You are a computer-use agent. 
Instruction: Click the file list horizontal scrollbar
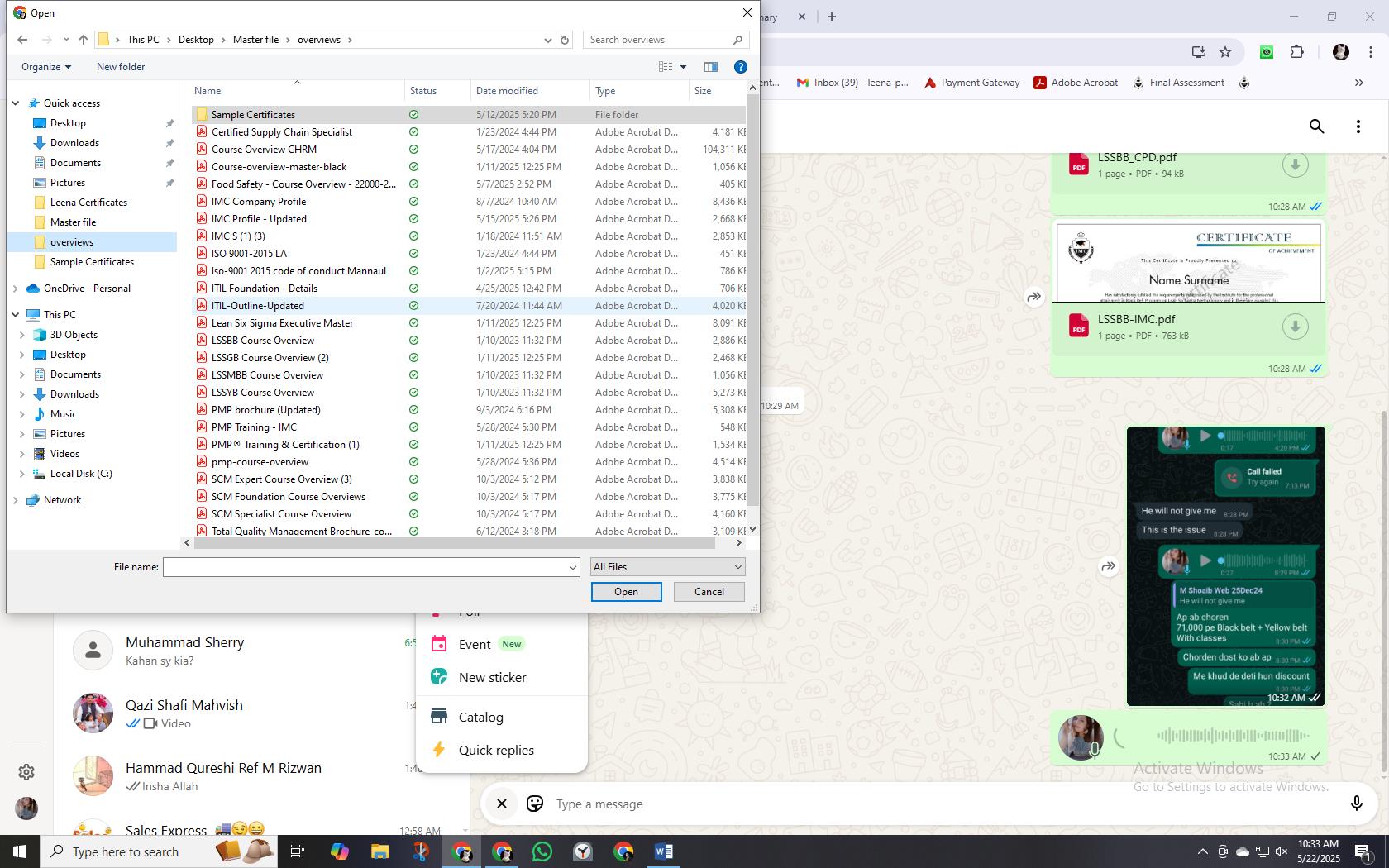(x=453, y=543)
